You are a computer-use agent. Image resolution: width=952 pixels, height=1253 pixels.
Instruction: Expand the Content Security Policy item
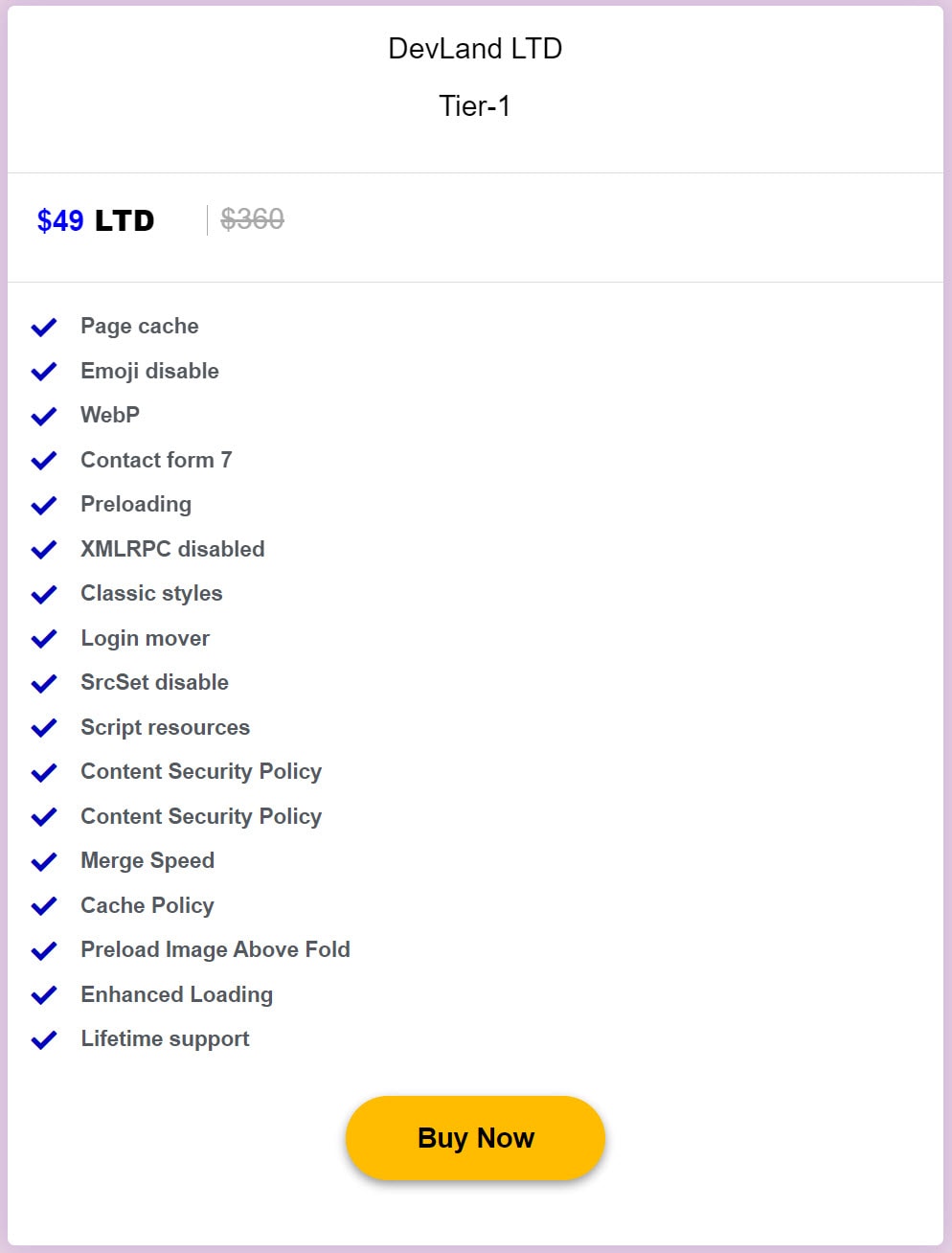coord(201,771)
